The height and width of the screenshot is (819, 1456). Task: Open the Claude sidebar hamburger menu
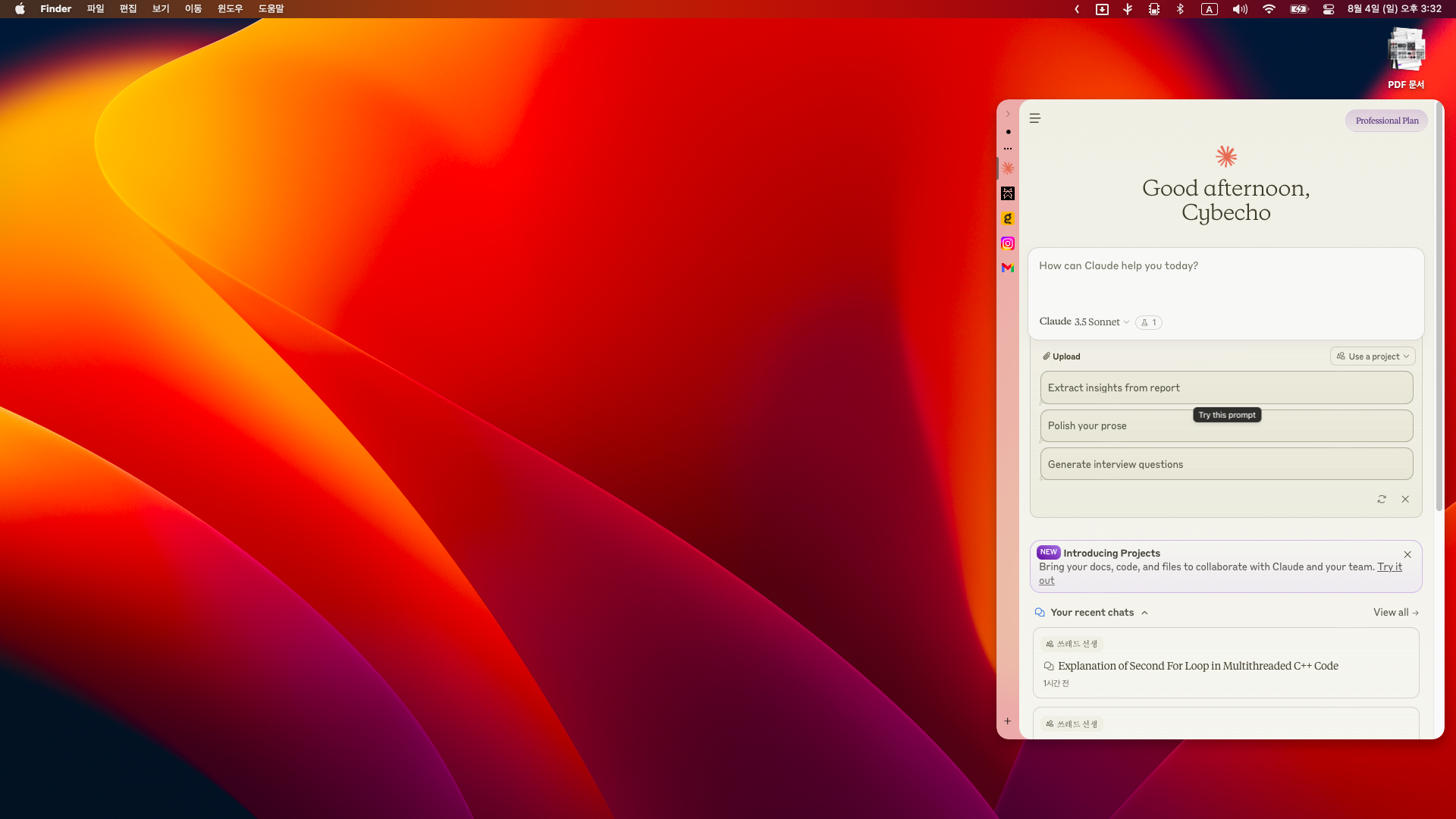click(x=1034, y=118)
